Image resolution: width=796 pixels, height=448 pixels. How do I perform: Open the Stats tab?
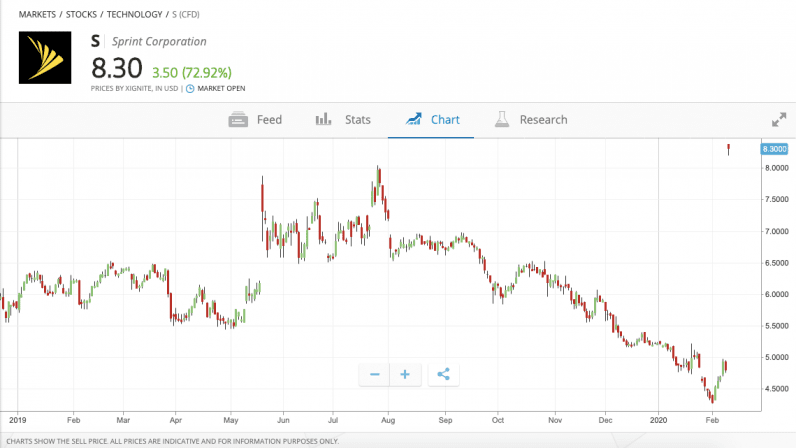(343, 120)
